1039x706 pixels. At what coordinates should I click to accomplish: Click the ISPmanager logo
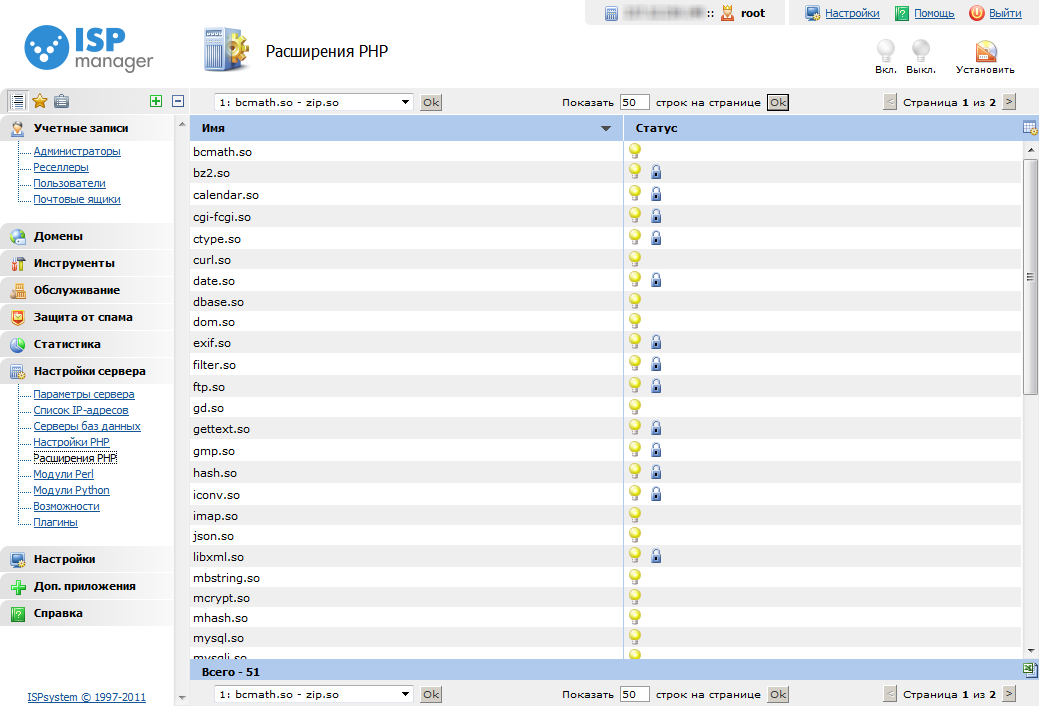tap(89, 48)
